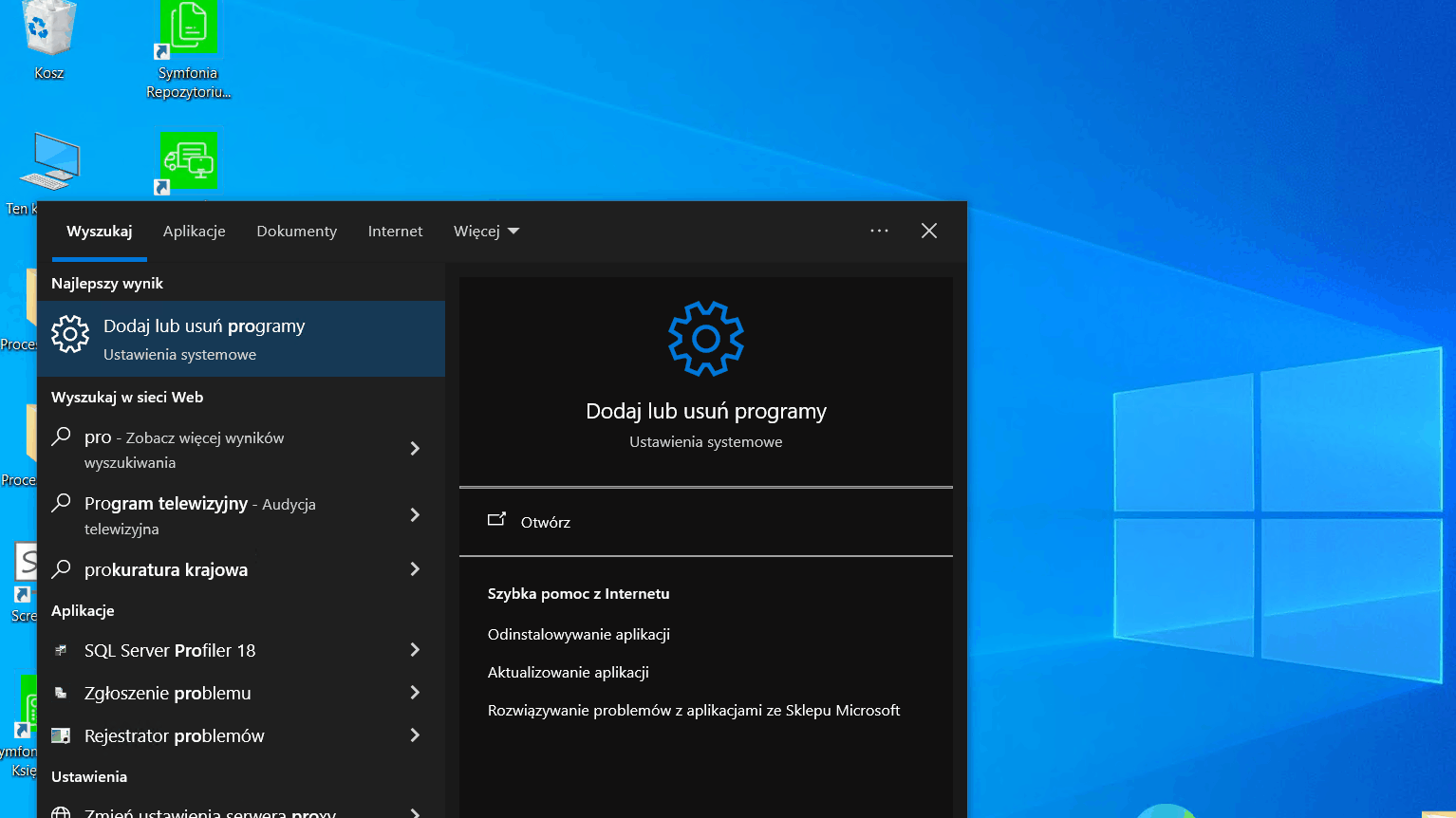Click the magnifier icon beside prokuratura krajowa
The height and width of the screenshot is (818, 1456).
[x=62, y=569]
